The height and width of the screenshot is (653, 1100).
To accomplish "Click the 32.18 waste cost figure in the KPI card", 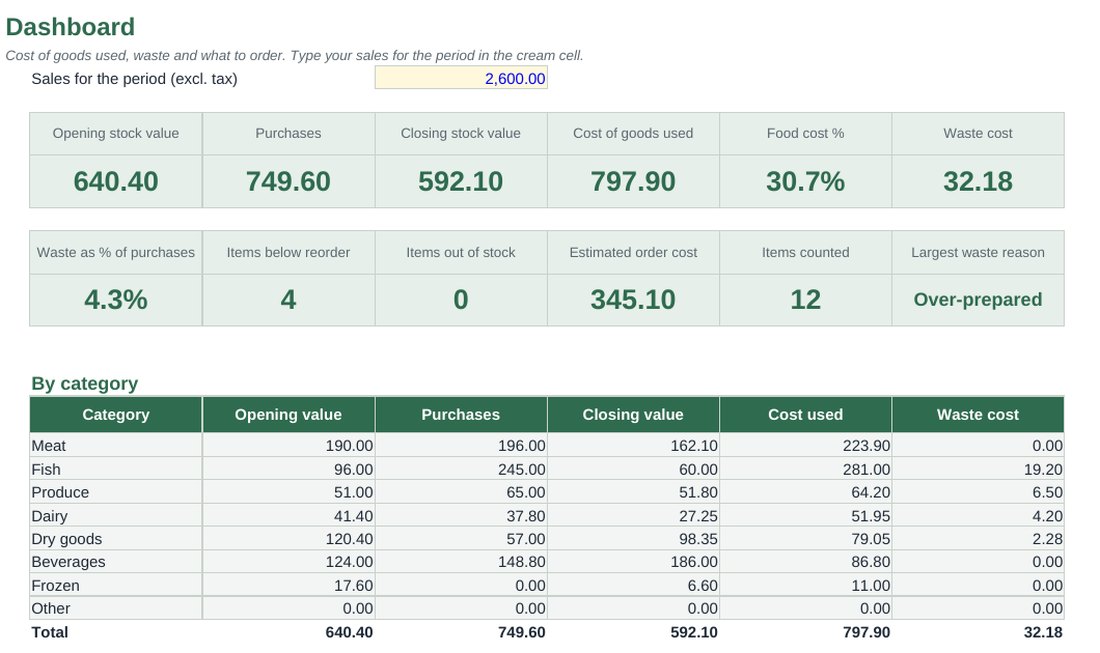I will [x=978, y=182].
